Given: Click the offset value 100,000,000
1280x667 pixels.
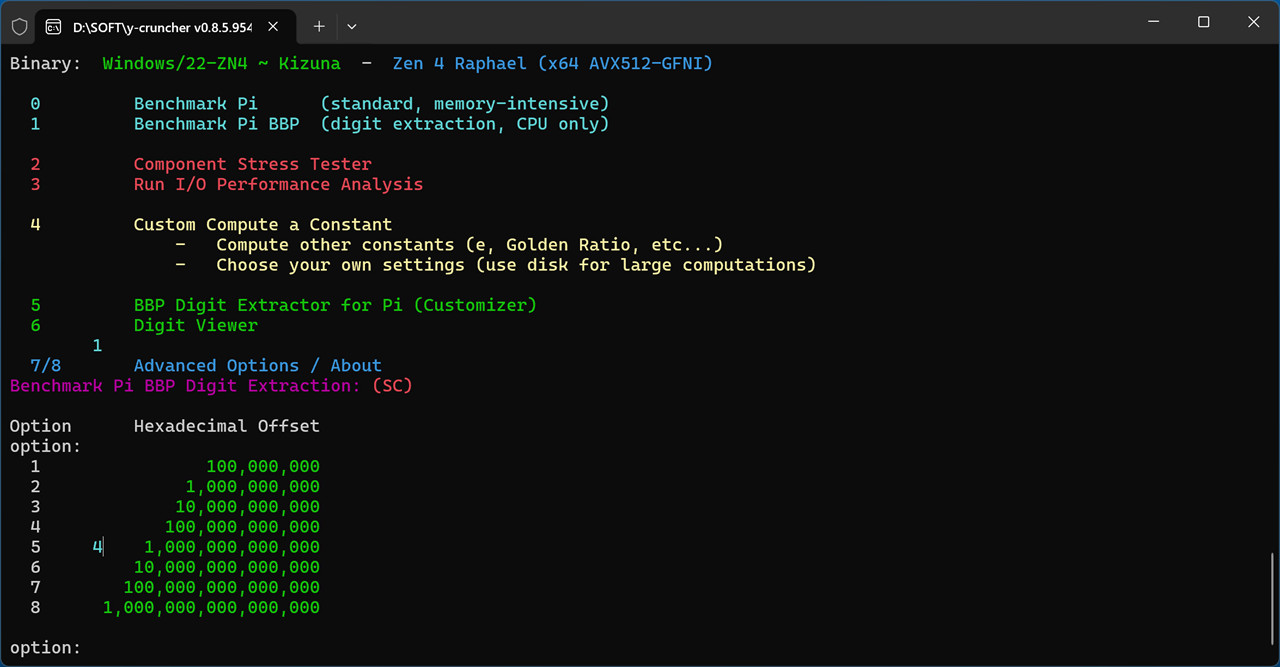Looking at the screenshot, I should [263, 467].
